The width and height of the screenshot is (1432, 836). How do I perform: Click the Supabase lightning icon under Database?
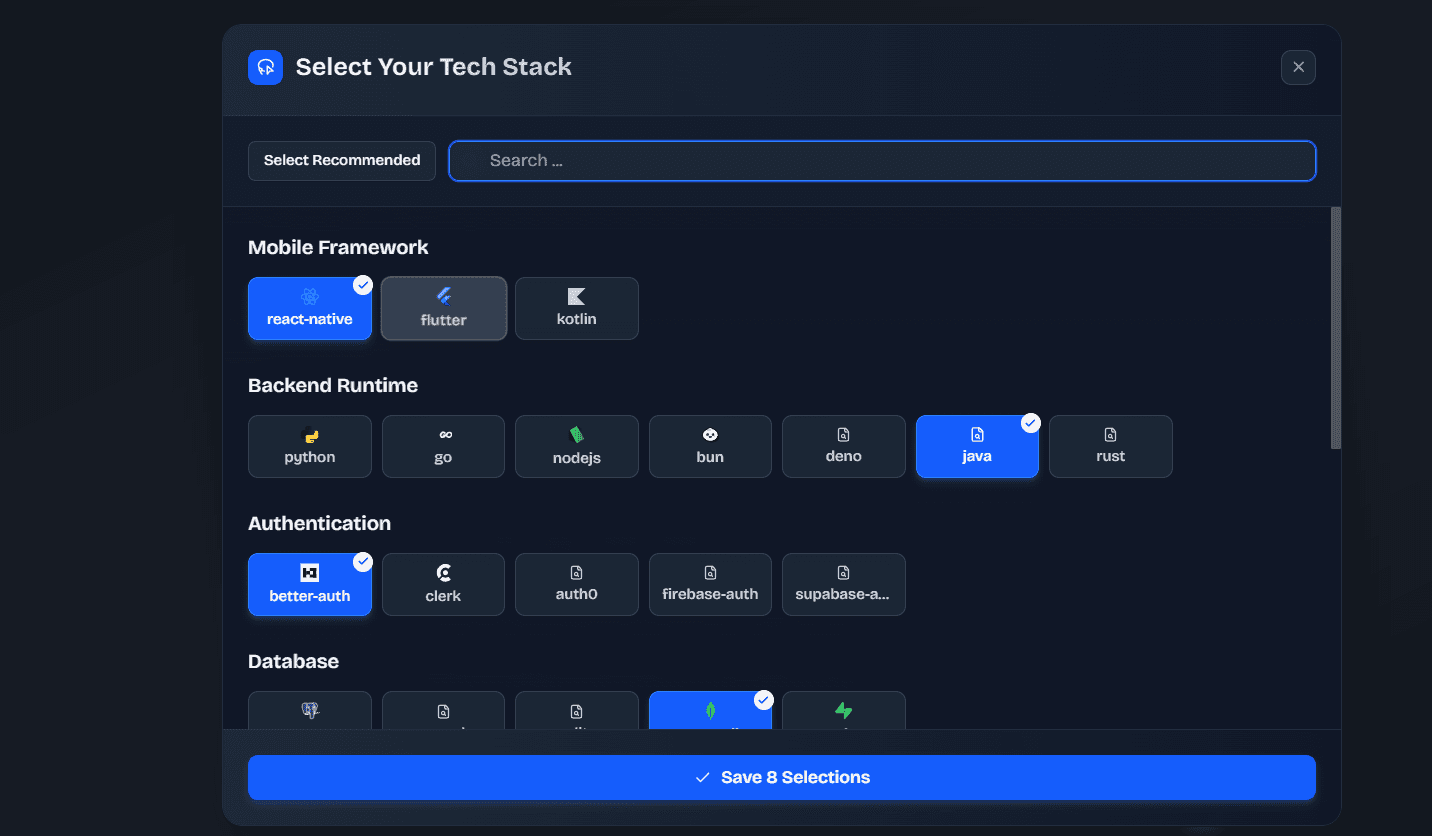(844, 712)
